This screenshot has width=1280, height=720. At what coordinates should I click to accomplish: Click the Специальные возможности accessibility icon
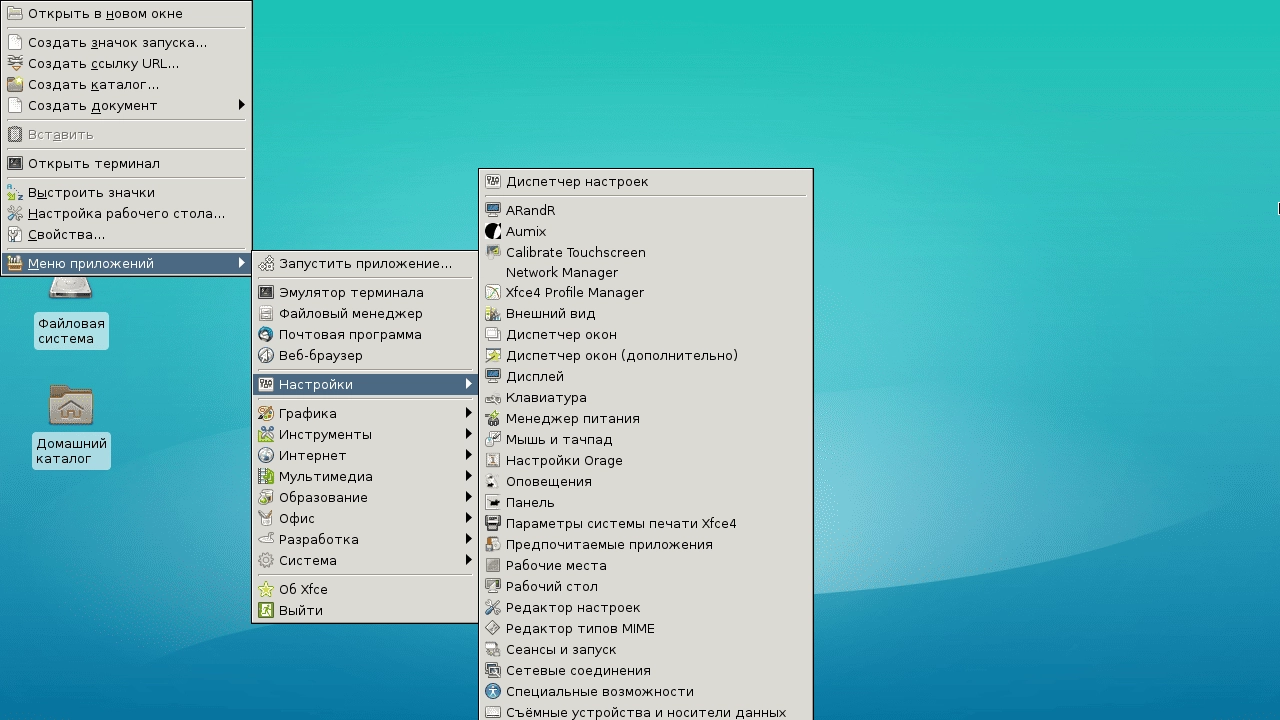(493, 691)
